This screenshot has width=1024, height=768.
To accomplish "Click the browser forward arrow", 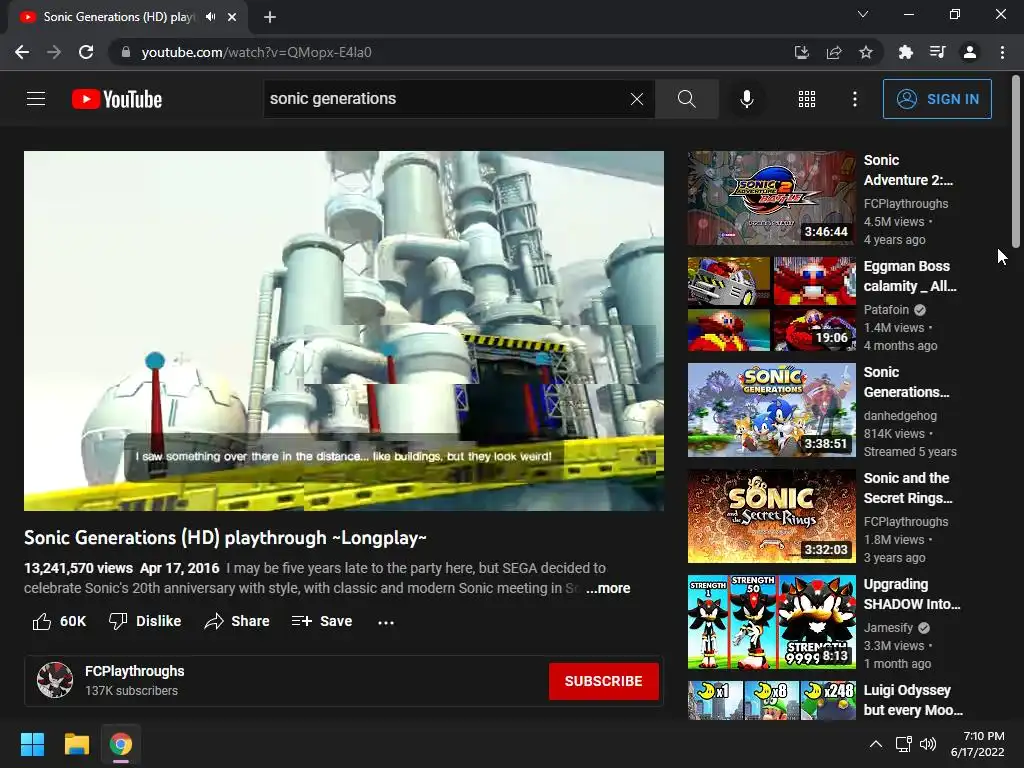I will (x=54, y=52).
